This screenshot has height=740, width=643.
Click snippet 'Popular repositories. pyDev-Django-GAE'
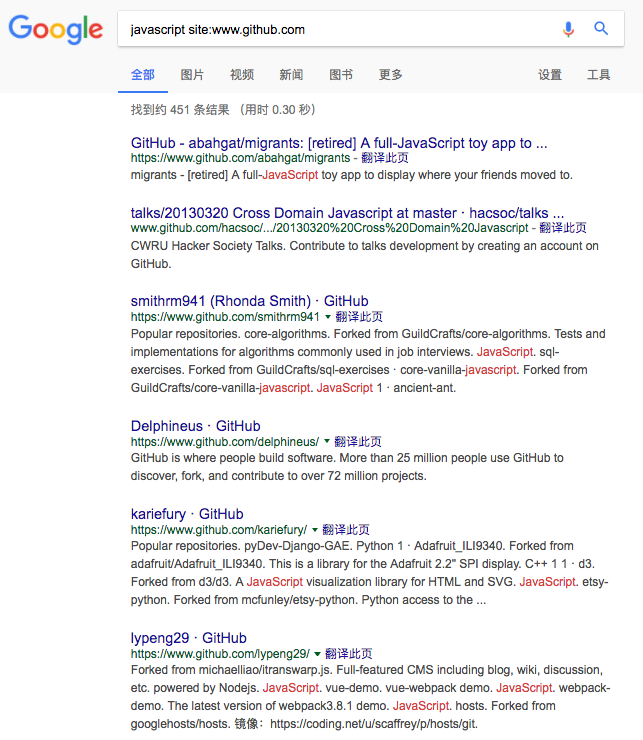point(241,546)
